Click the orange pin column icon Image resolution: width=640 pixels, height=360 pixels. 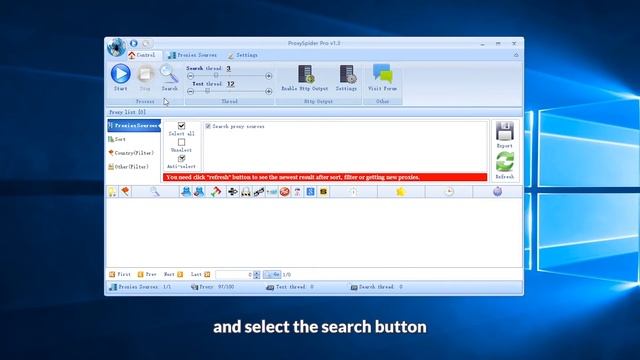(125, 191)
